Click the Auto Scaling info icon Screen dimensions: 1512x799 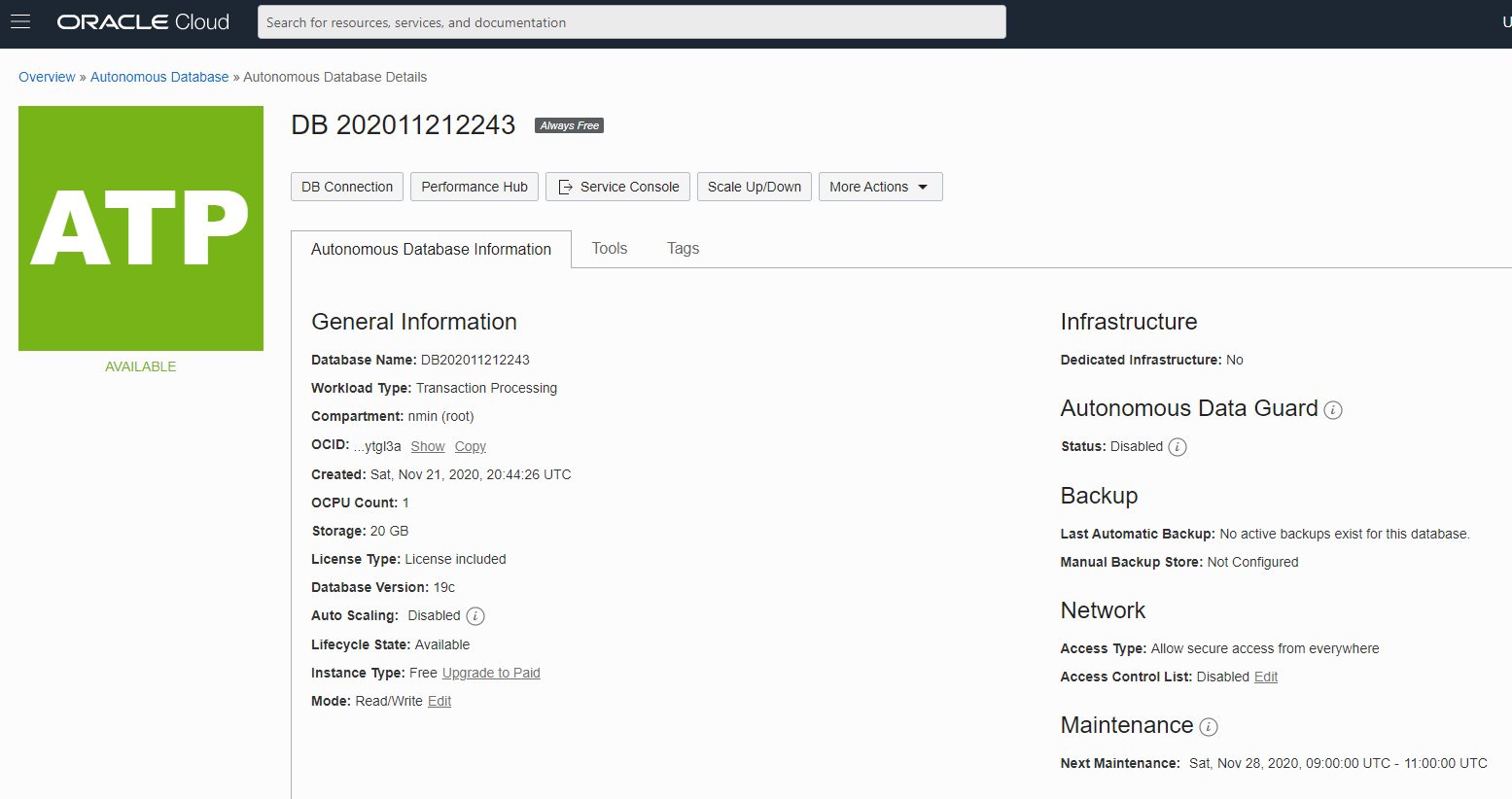(475, 616)
